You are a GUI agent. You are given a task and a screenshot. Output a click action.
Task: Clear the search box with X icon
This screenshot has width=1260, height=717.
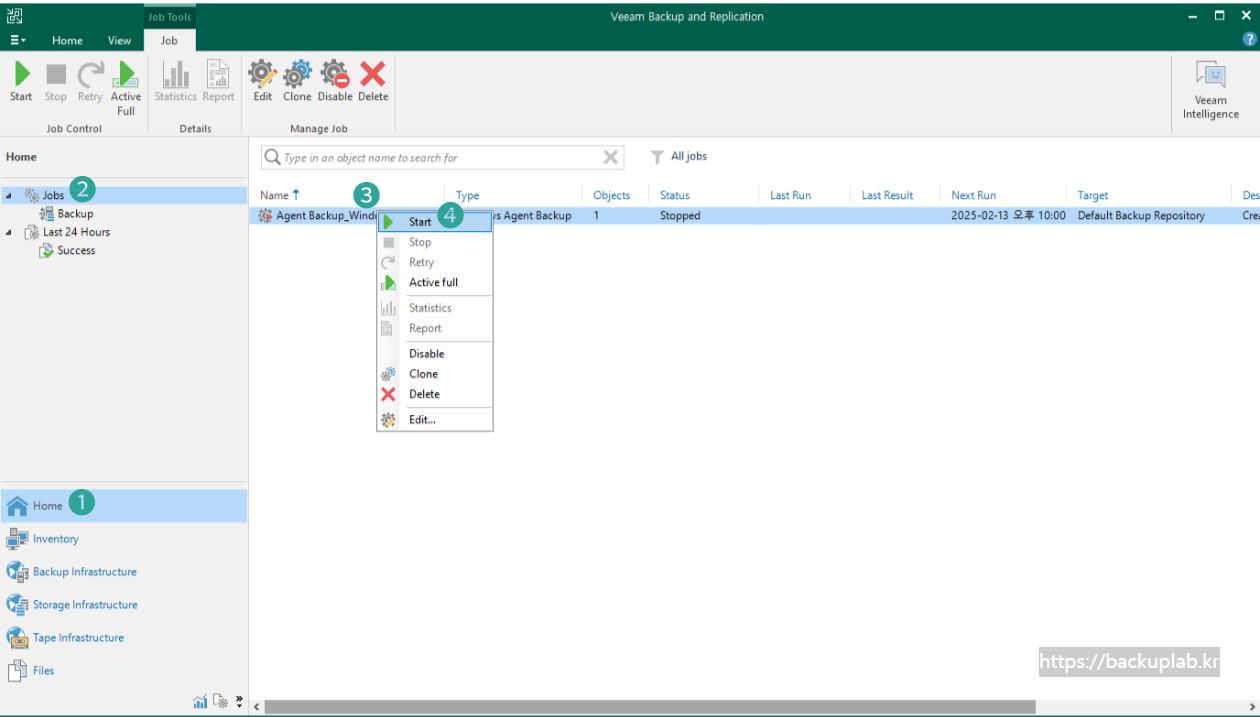click(610, 157)
